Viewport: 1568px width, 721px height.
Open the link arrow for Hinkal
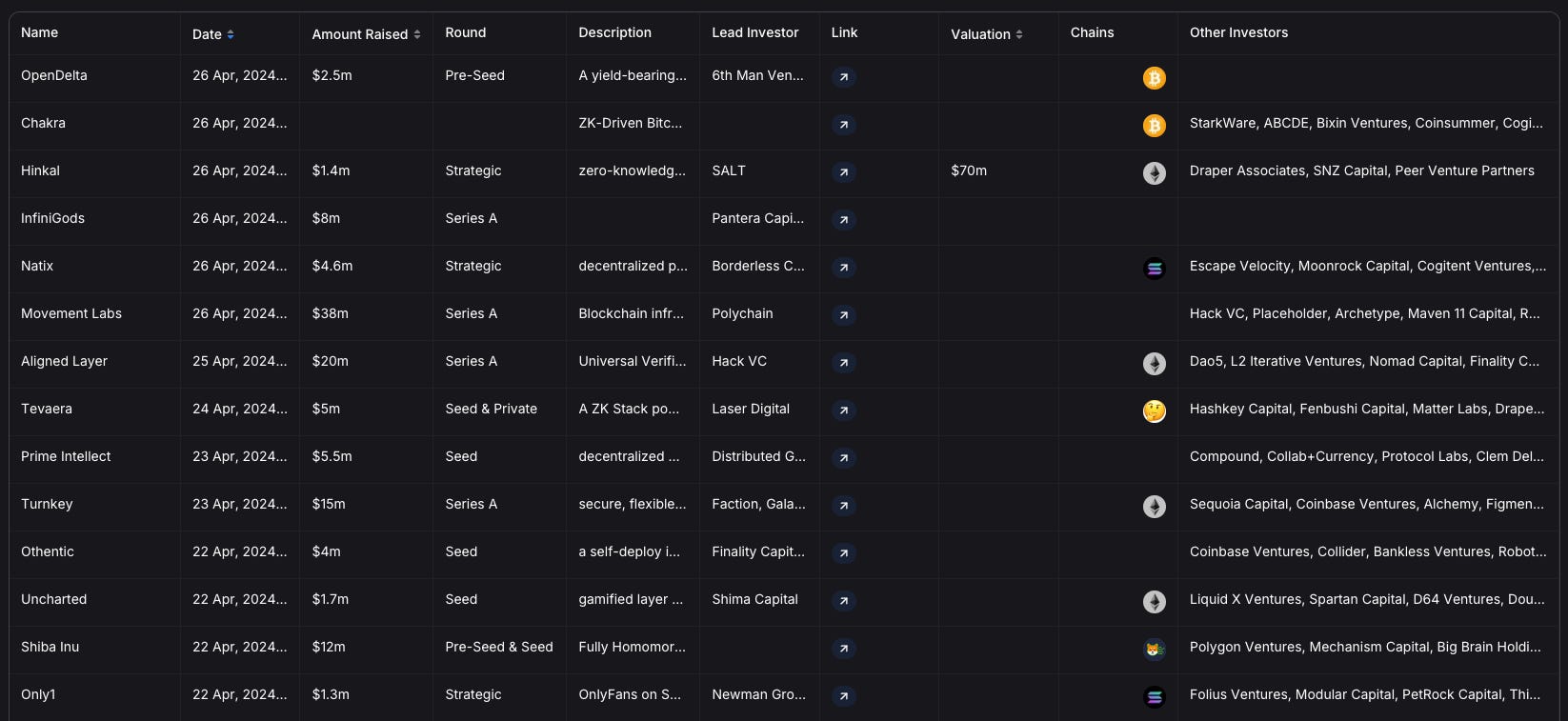[844, 172]
